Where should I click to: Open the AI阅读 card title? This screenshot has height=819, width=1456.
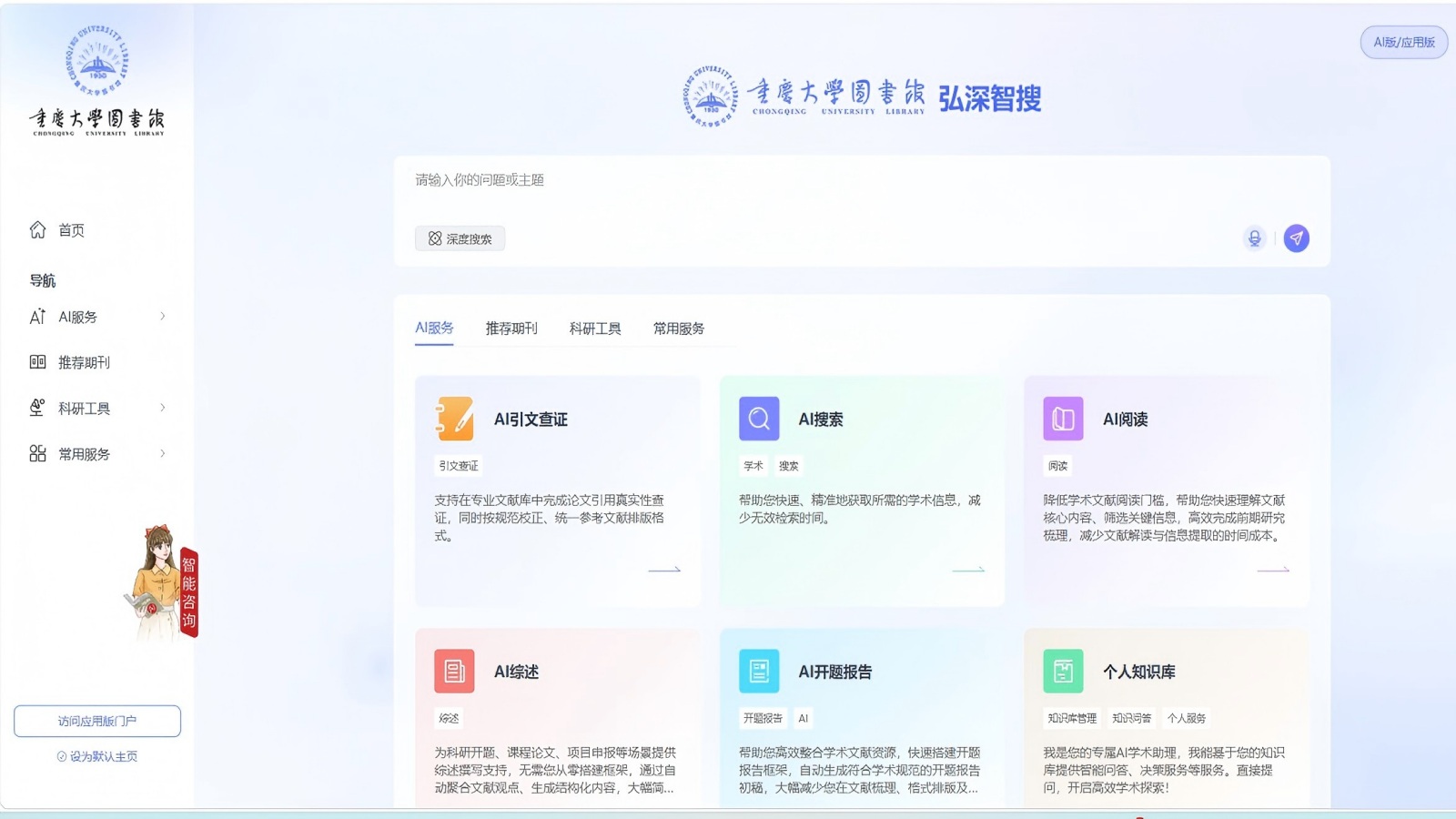coord(1125,420)
